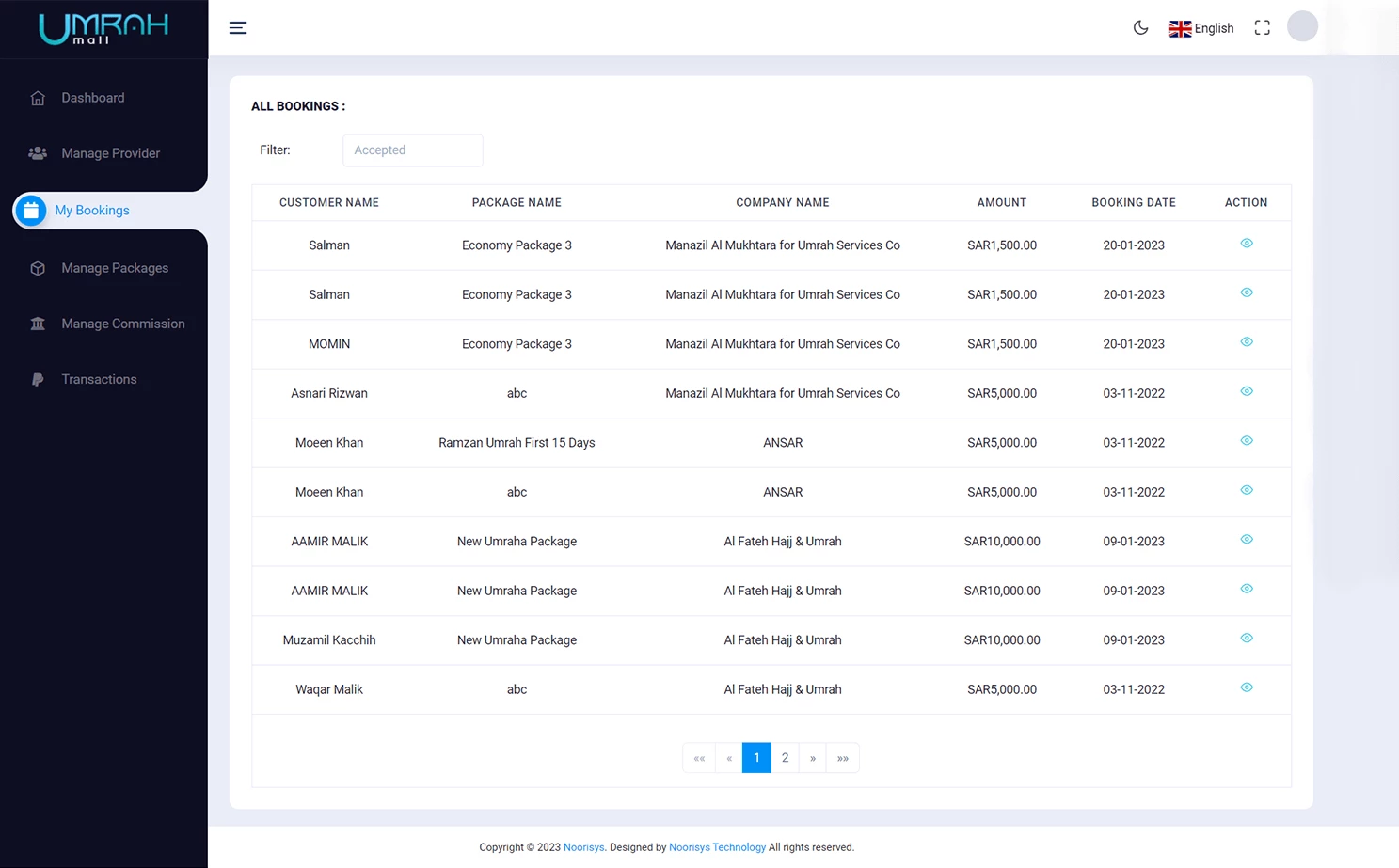Click the Noorisys copyright link
The image size is (1399, 868).
point(583,847)
